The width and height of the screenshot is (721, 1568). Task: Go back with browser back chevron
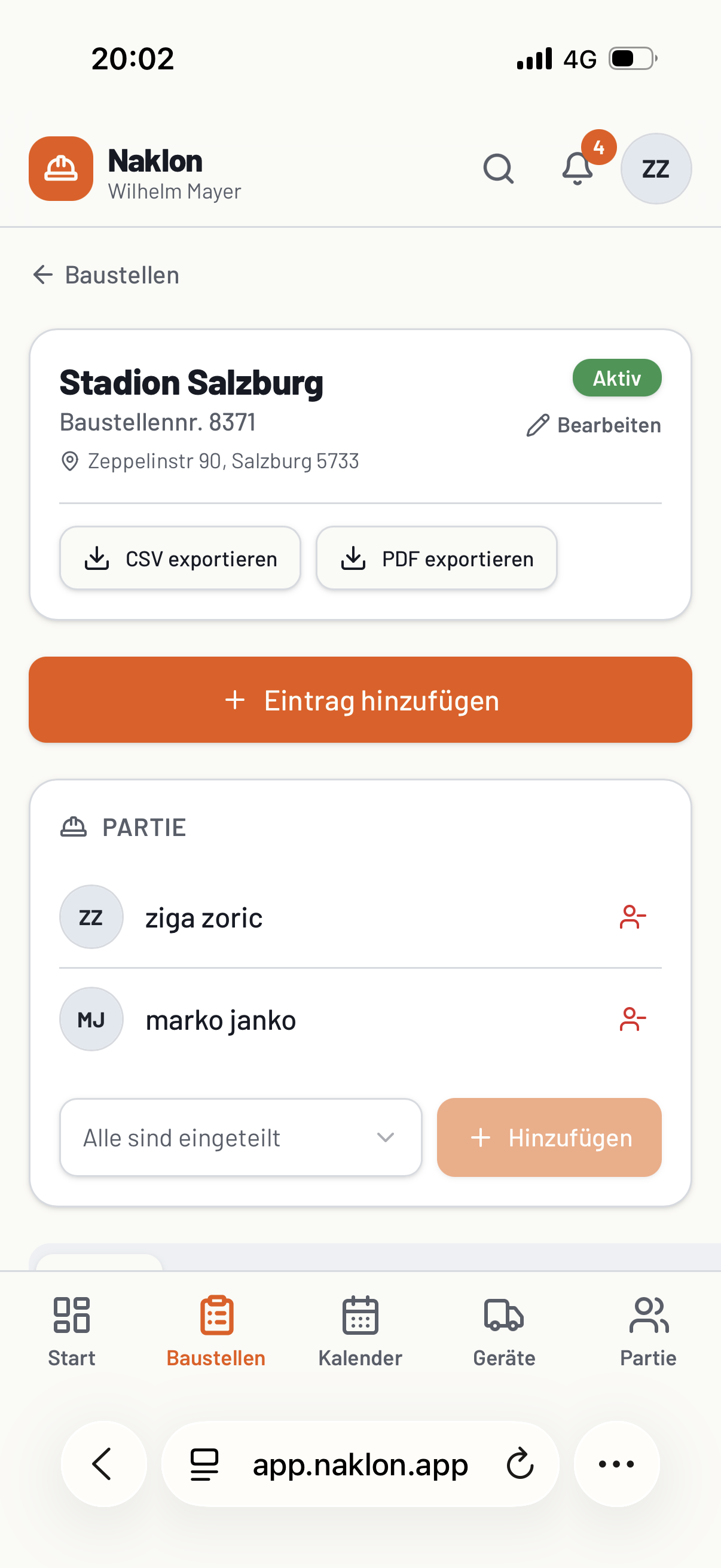pyautogui.click(x=103, y=1464)
